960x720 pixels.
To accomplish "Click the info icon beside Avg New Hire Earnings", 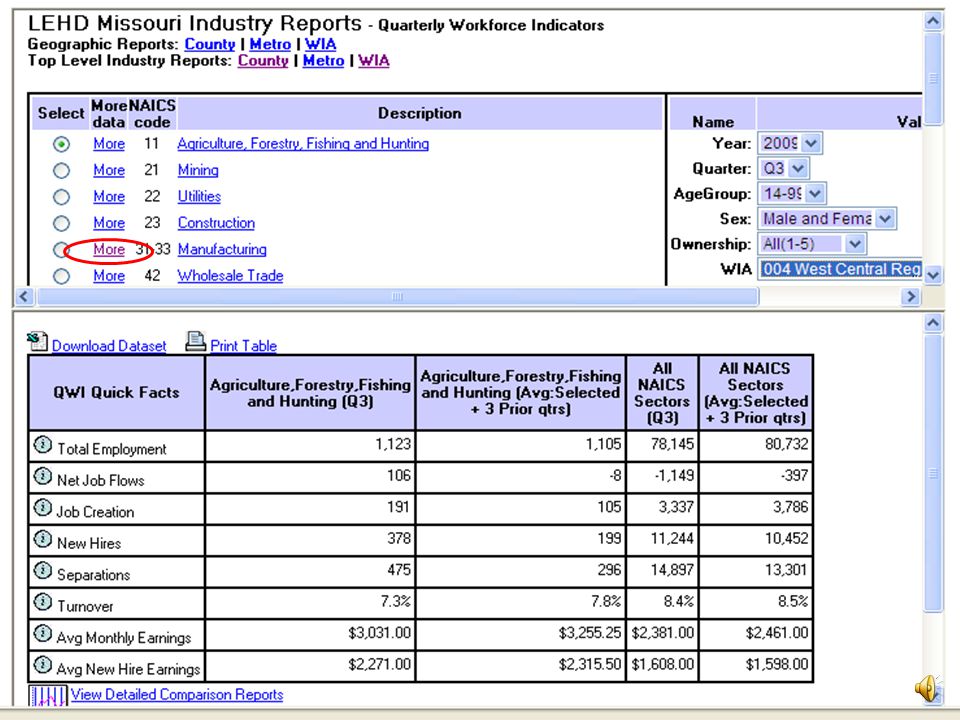I will 42,665.
